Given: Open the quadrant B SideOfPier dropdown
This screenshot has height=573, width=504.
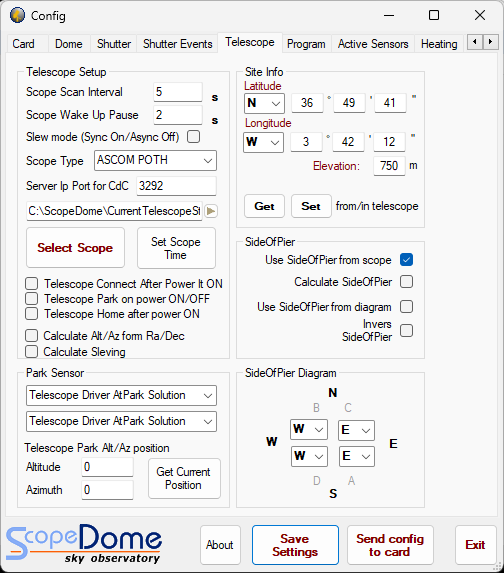Looking at the screenshot, I should [309, 429].
